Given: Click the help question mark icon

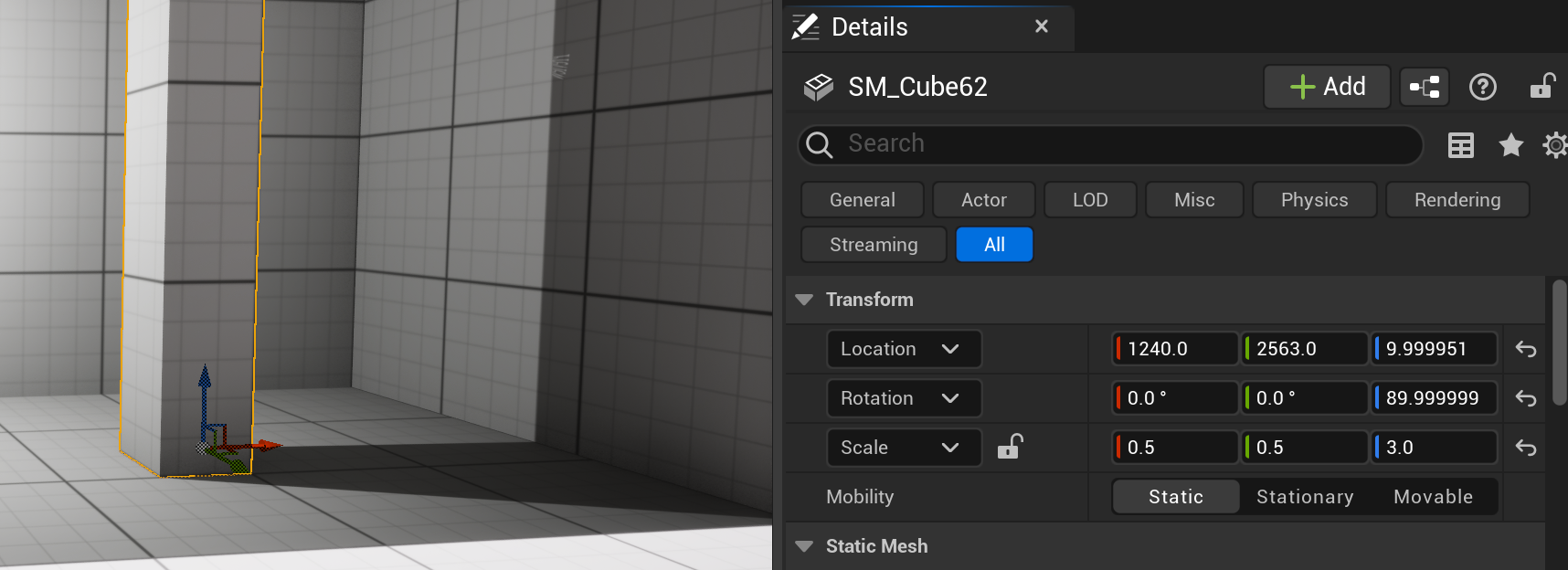Looking at the screenshot, I should click(x=1482, y=87).
